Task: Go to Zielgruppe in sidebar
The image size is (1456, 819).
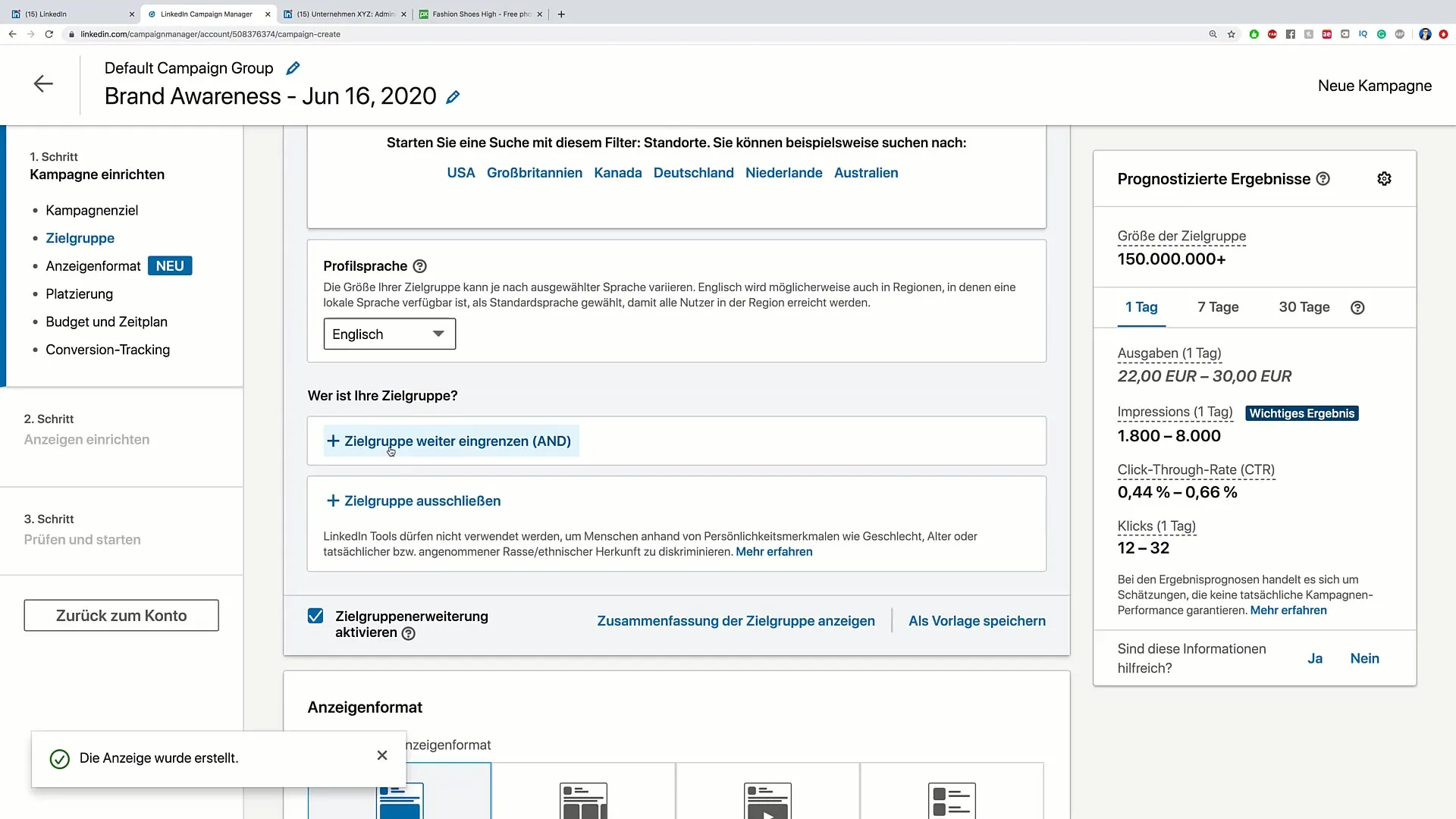Action: pyautogui.click(x=80, y=238)
